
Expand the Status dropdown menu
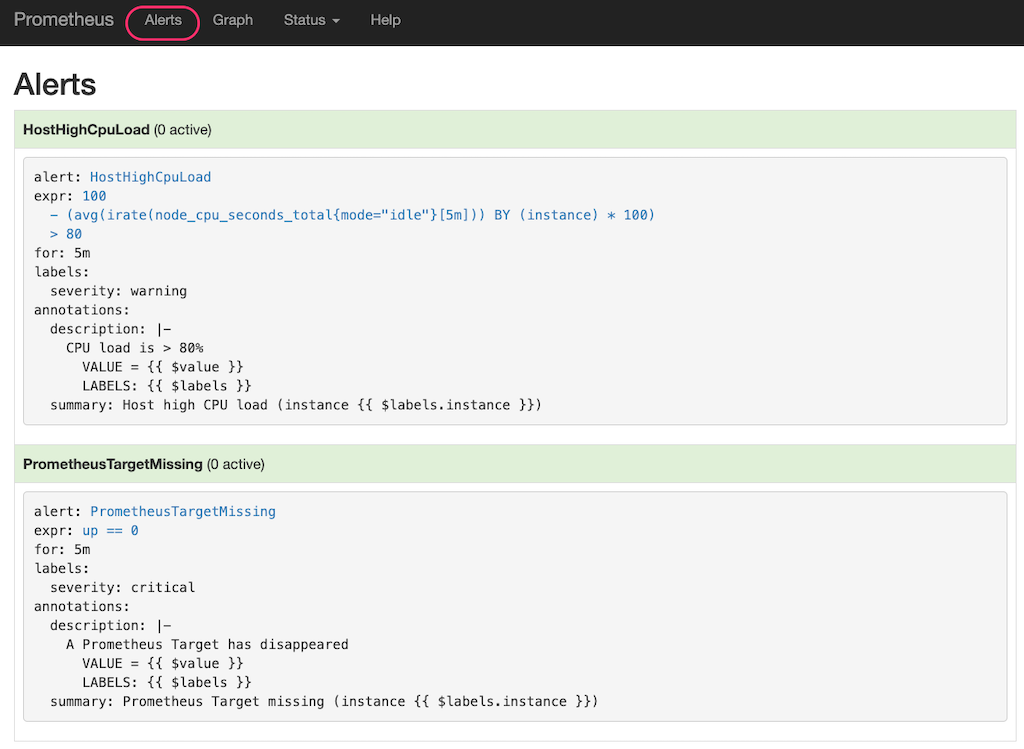(305, 20)
